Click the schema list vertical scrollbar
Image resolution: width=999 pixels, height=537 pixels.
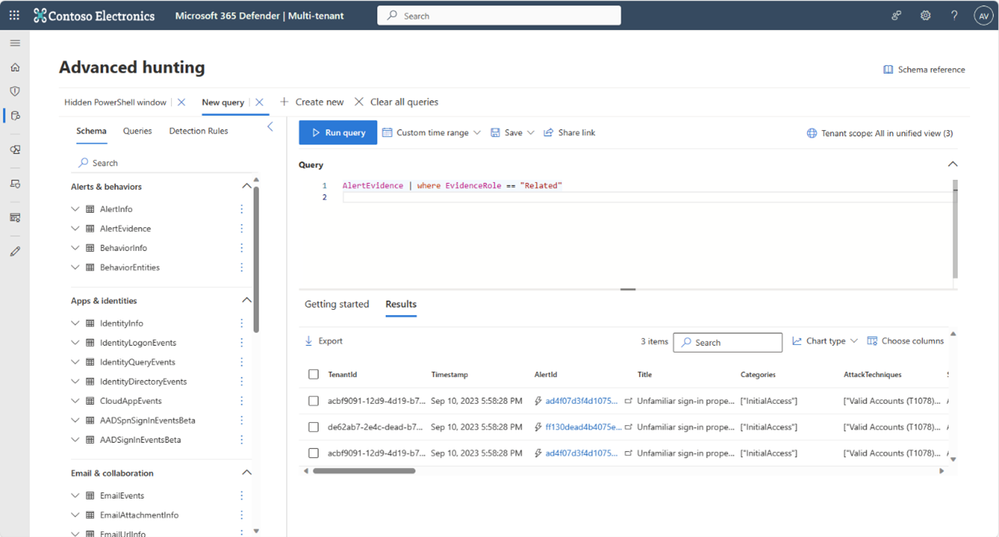(x=256, y=258)
